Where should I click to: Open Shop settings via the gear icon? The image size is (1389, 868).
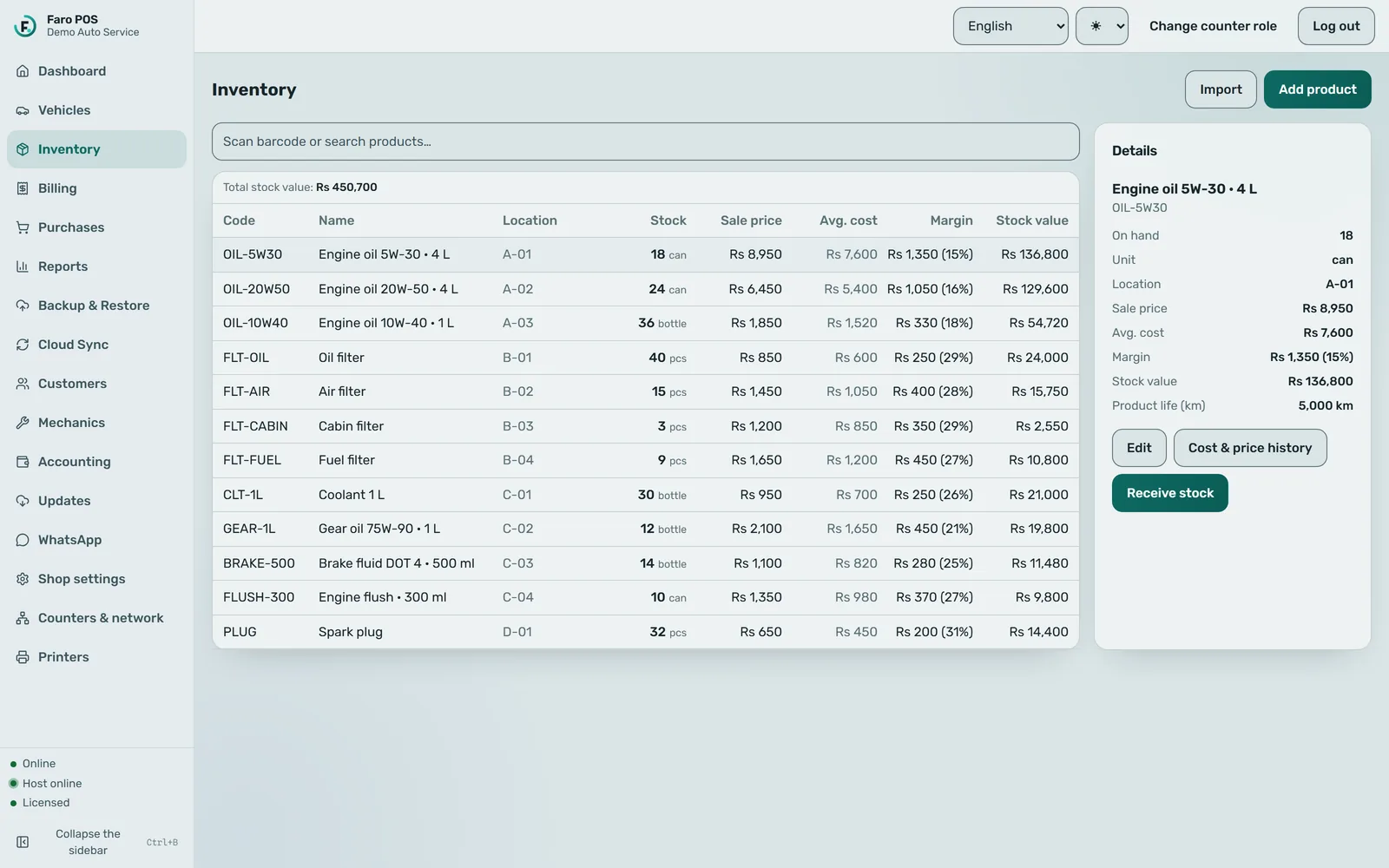click(23, 579)
